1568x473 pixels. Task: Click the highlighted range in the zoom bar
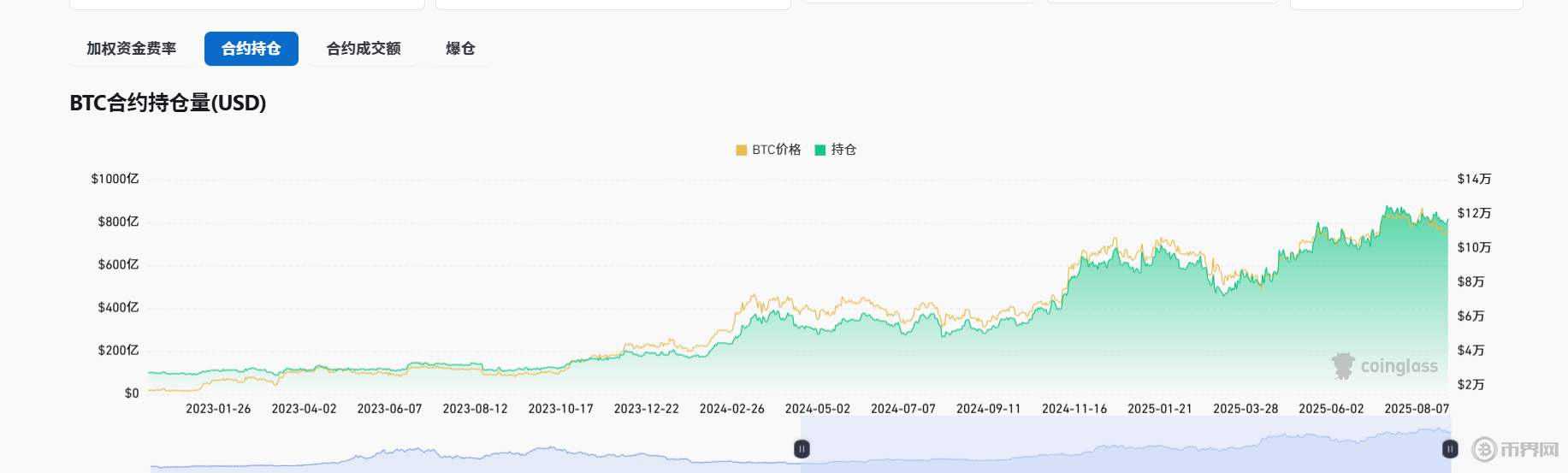tap(1112, 445)
